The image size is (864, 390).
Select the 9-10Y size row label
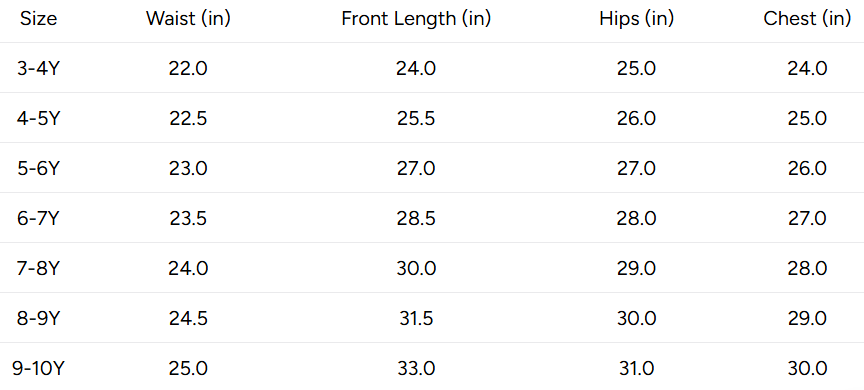[39, 369]
